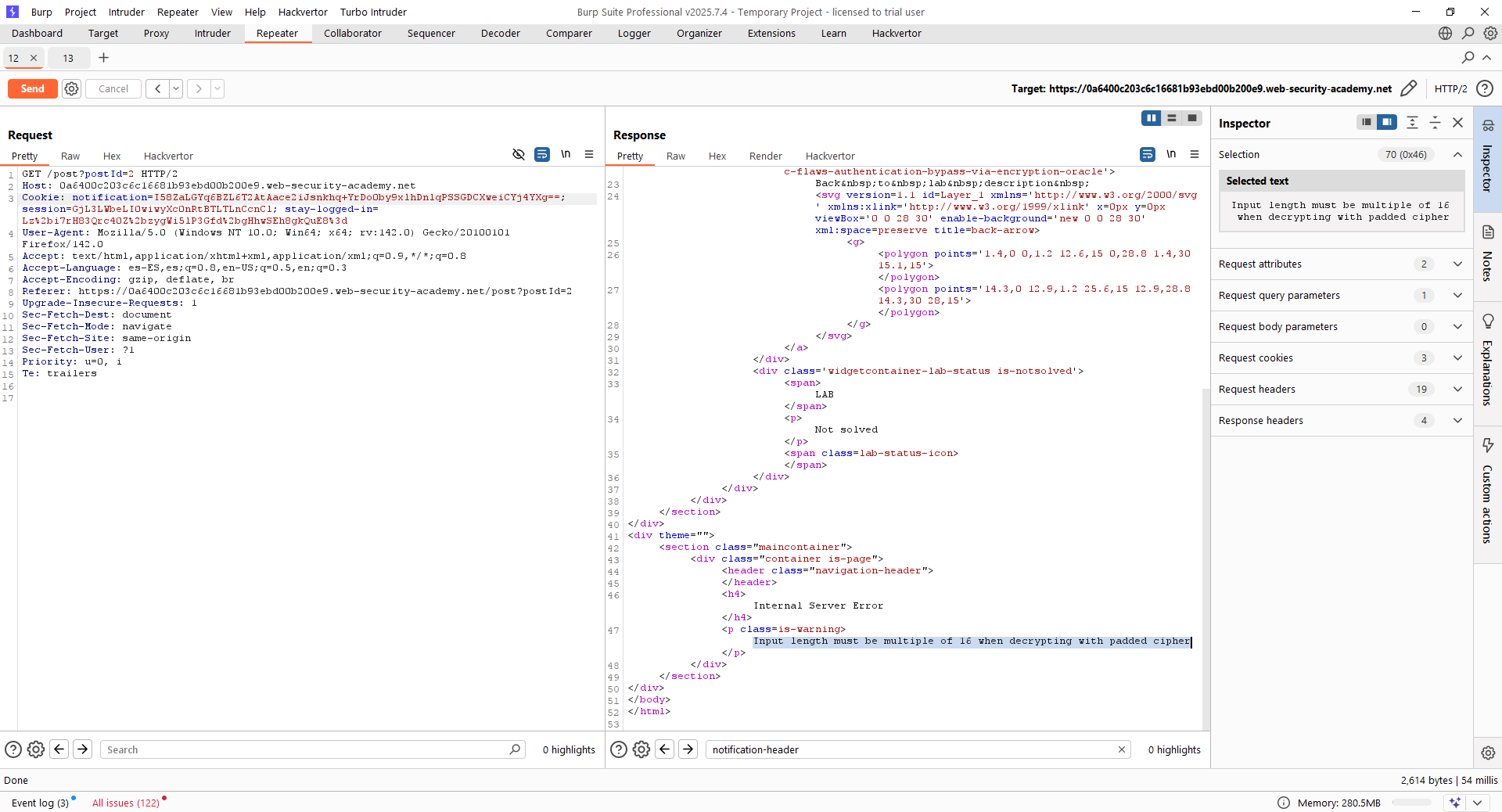The image size is (1502, 812).
Task: Open the Notes side panel icon
Action: pos(1487,232)
